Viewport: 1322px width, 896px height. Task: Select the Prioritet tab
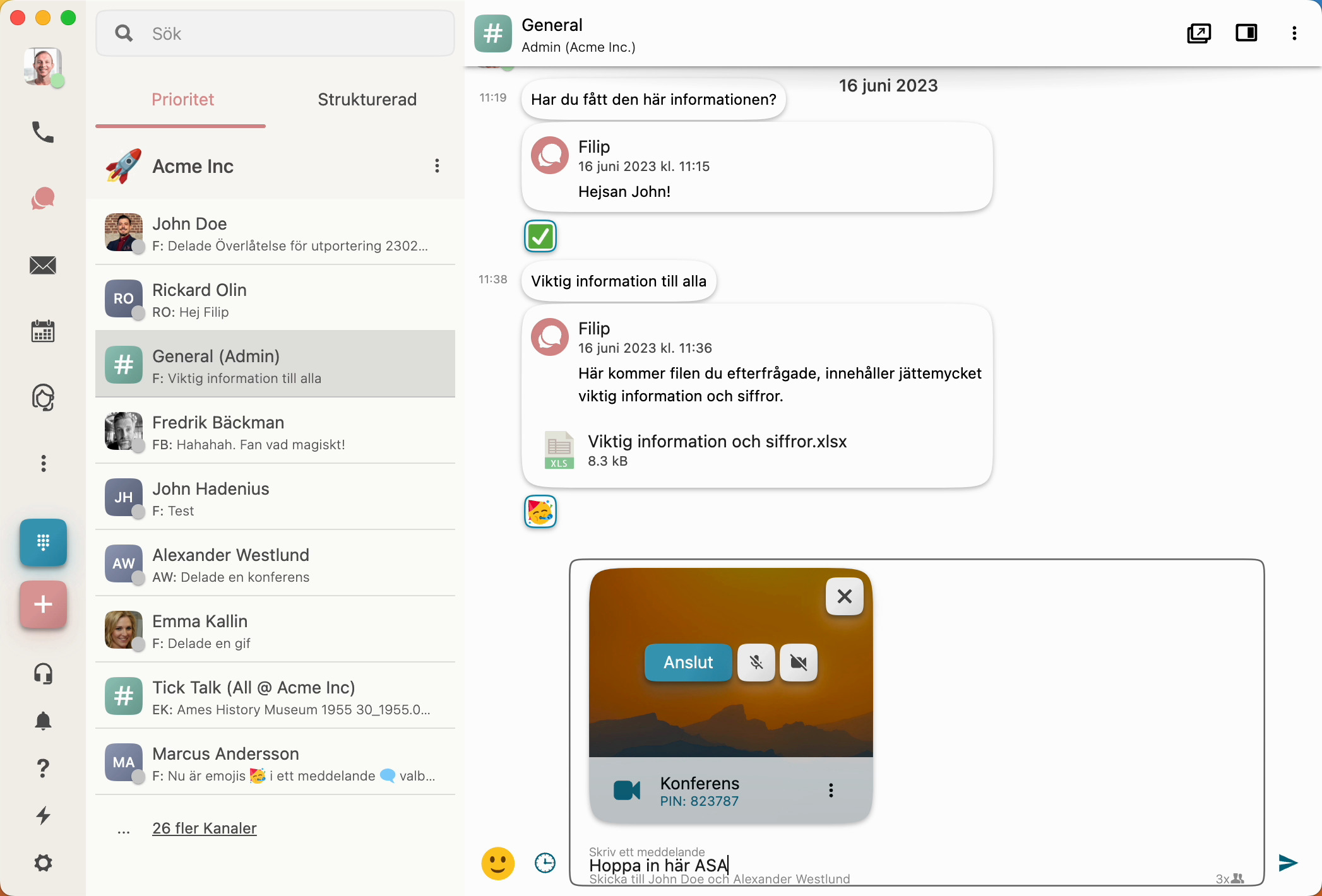click(x=182, y=100)
